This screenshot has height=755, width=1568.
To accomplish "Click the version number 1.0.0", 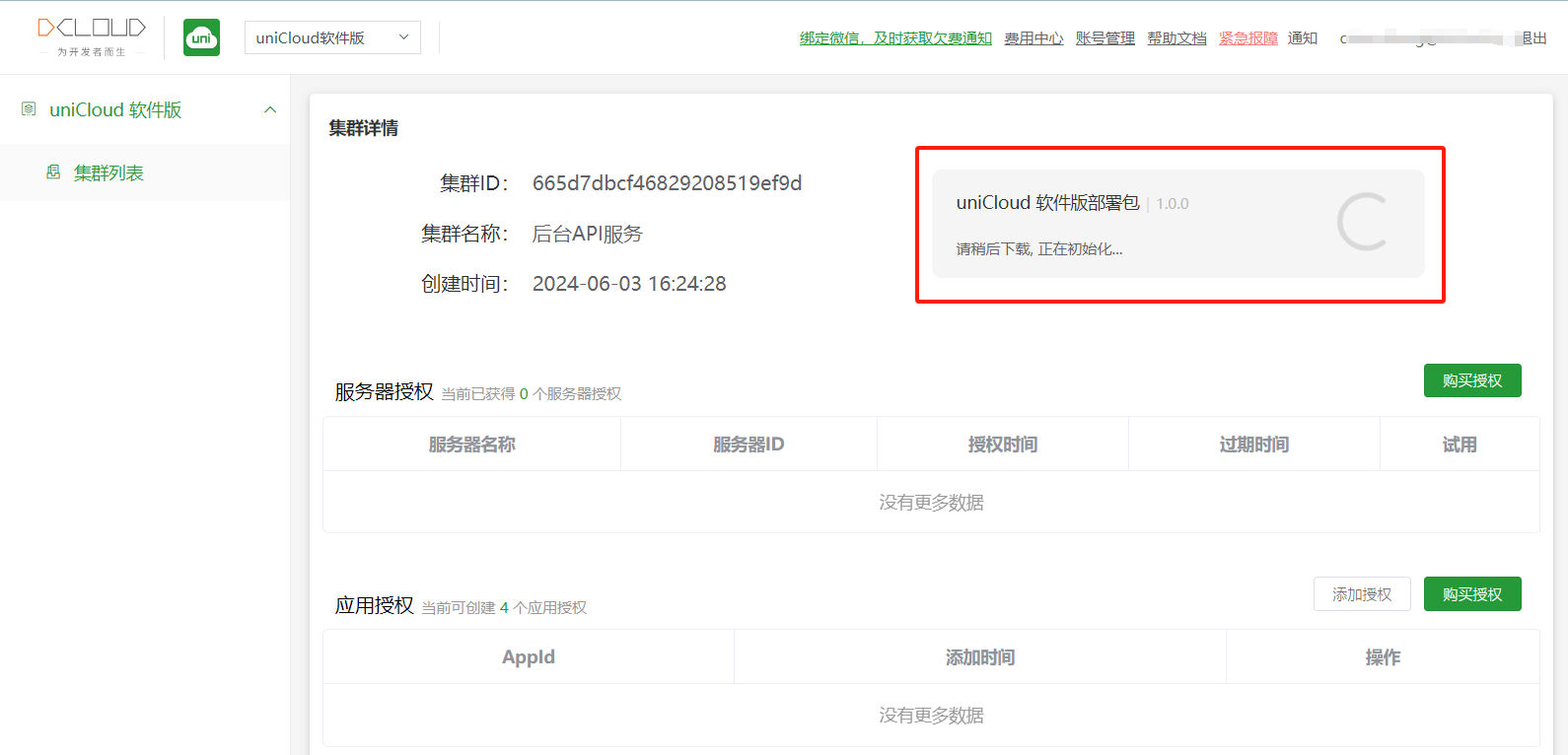I will click(x=1173, y=204).
